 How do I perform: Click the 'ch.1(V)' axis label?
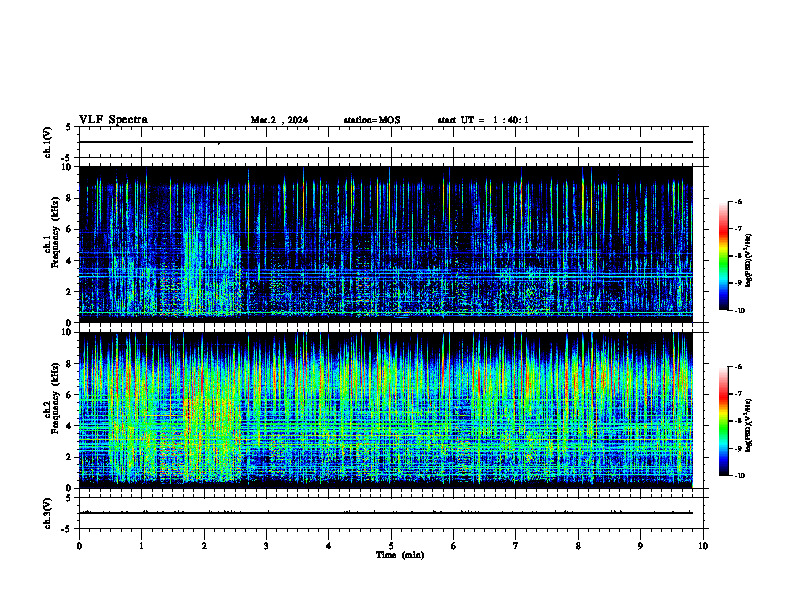(x=47, y=142)
